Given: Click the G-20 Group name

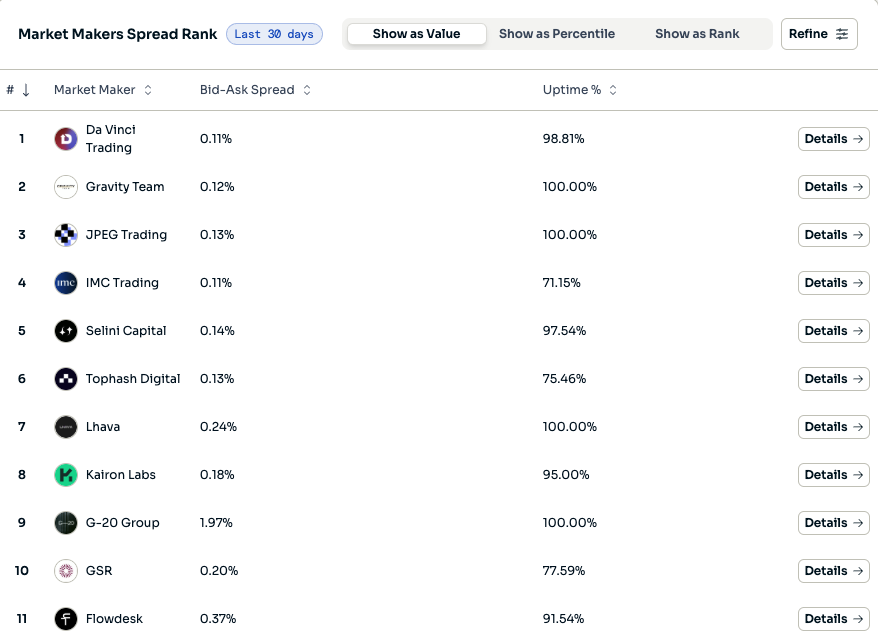Looking at the screenshot, I should pos(123,523).
